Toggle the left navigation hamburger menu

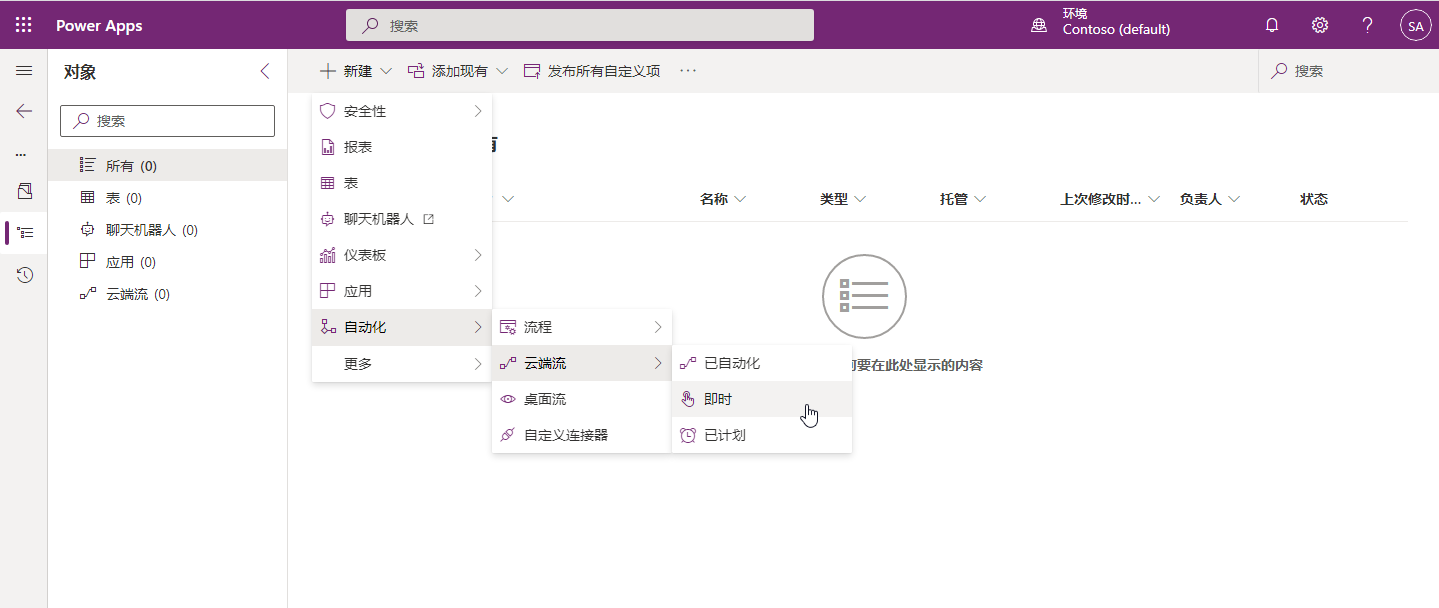[x=23, y=71]
